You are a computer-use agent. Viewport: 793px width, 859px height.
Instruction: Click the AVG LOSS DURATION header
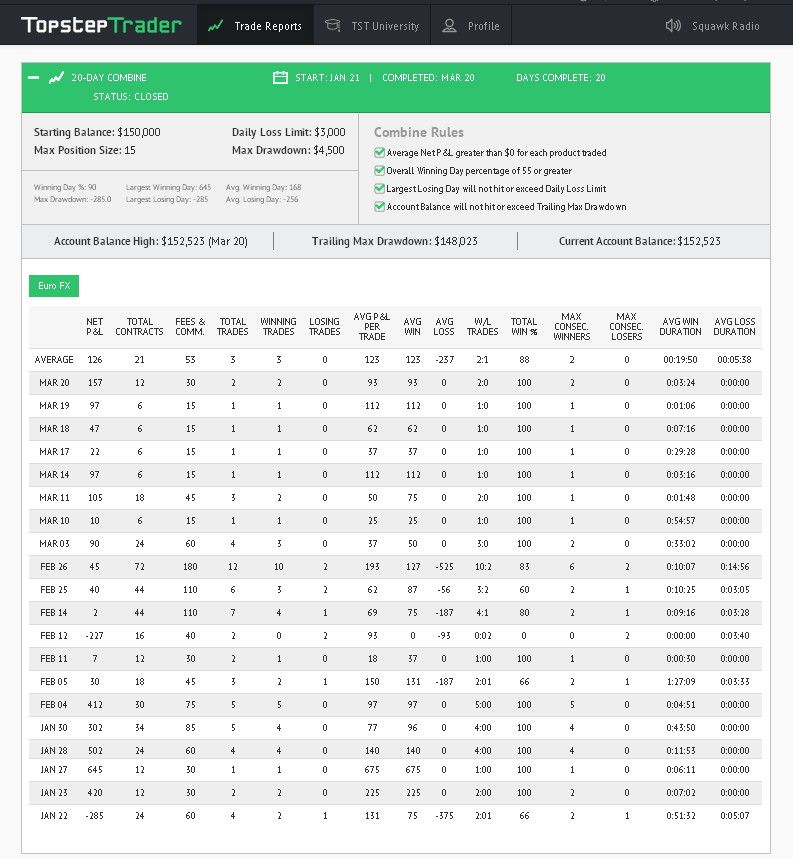click(734, 327)
